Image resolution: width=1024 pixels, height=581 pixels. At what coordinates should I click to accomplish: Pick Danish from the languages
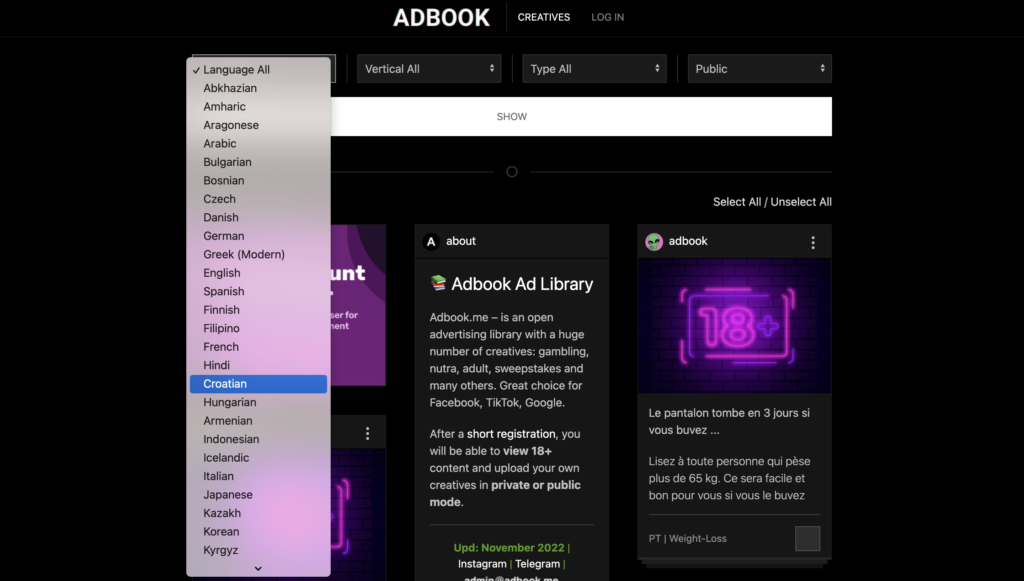pos(259,217)
